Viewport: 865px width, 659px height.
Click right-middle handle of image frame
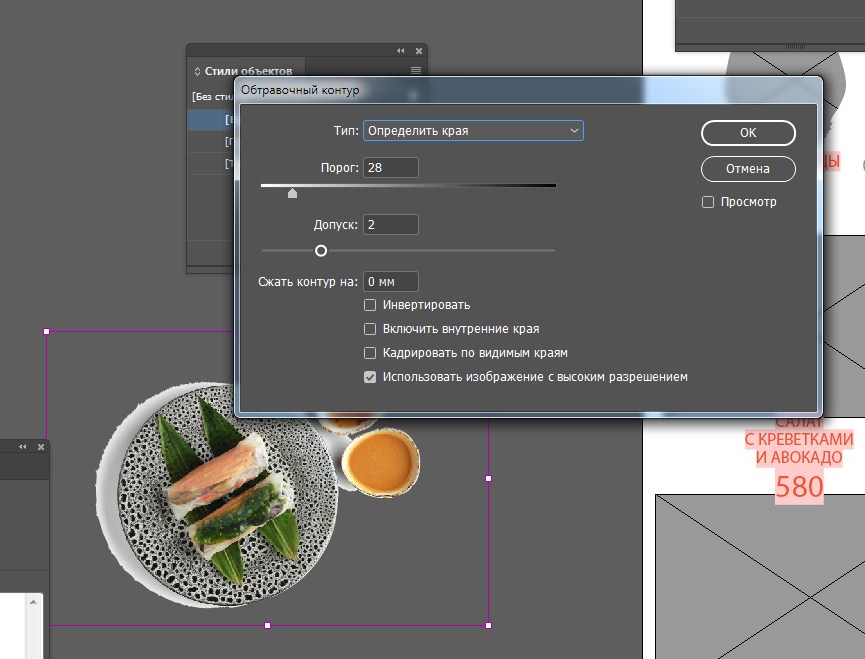(x=488, y=479)
